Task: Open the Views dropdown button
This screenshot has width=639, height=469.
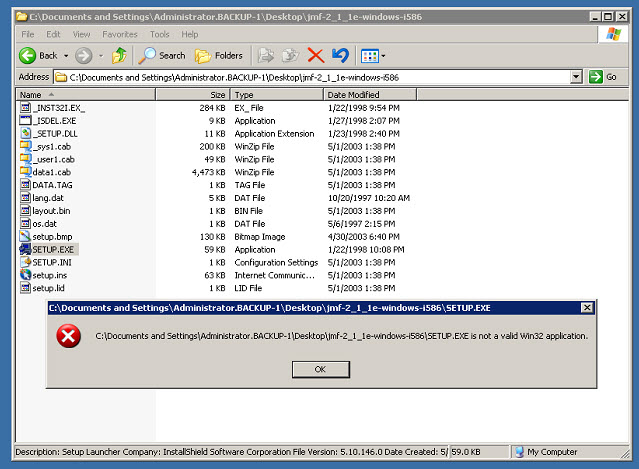Action: pyautogui.click(x=373, y=55)
